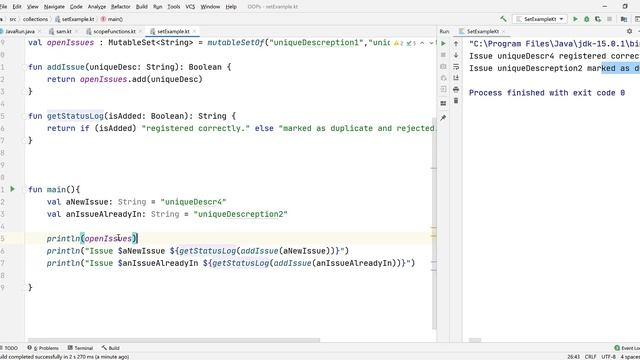Click the main() breadcrumb

point(112,19)
